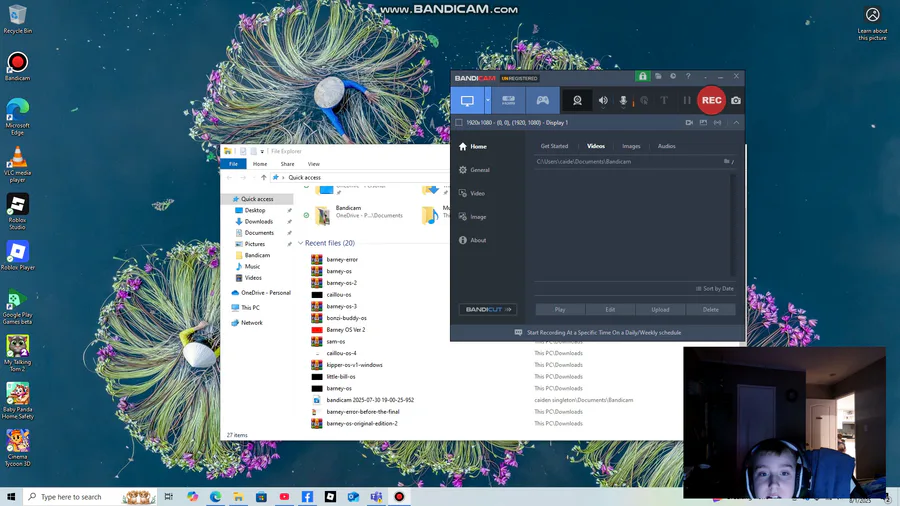Open the output folder icon in title bar

click(658, 76)
